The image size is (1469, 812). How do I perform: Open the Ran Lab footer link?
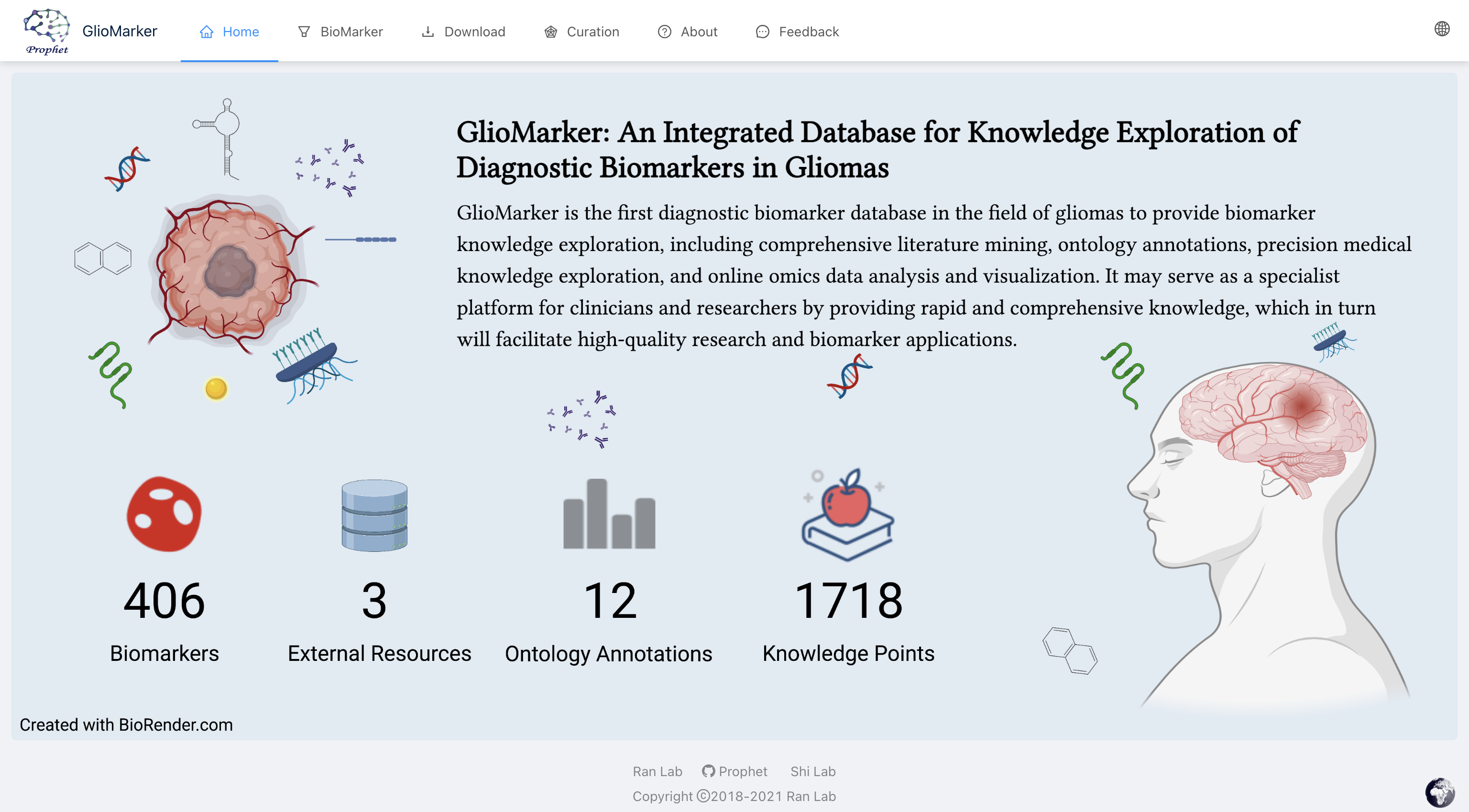point(657,771)
